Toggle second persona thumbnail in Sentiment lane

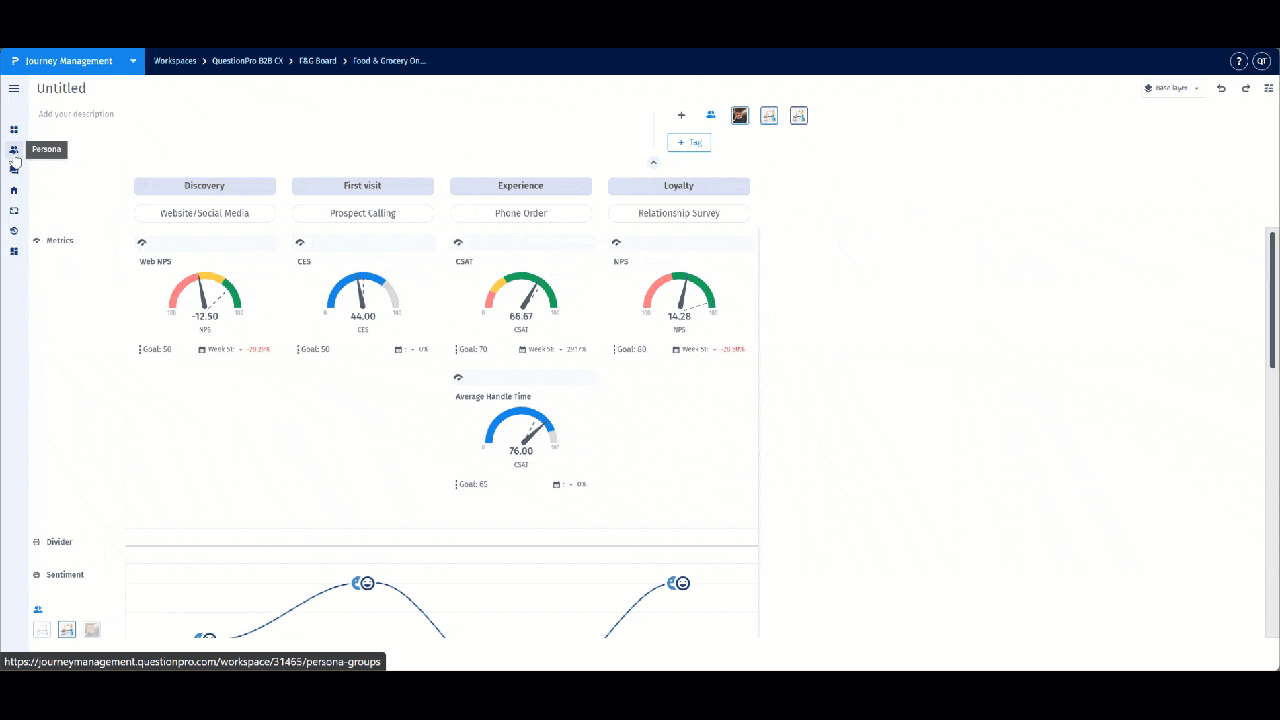67,630
